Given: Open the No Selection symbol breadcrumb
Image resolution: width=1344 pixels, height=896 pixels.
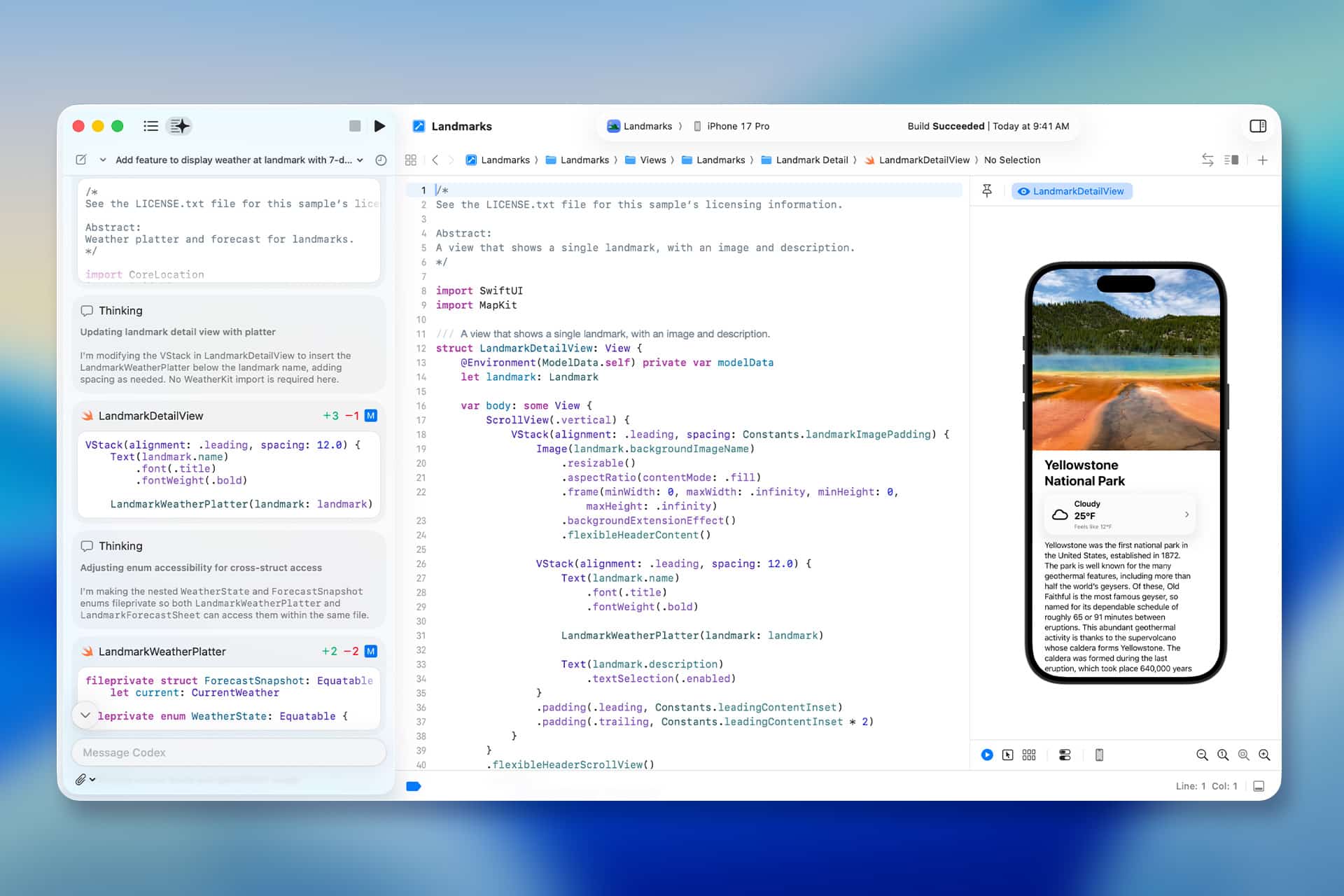Looking at the screenshot, I should pyautogui.click(x=1012, y=160).
